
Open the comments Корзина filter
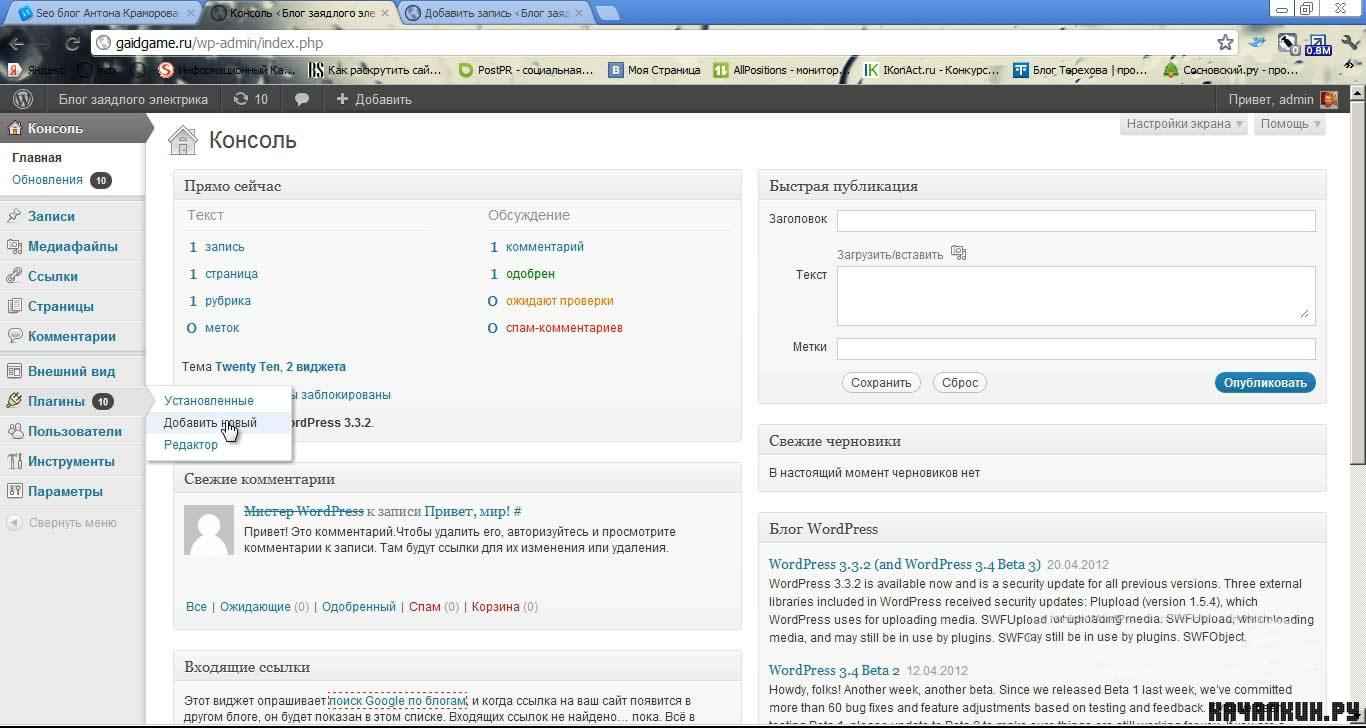click(495, 607)
